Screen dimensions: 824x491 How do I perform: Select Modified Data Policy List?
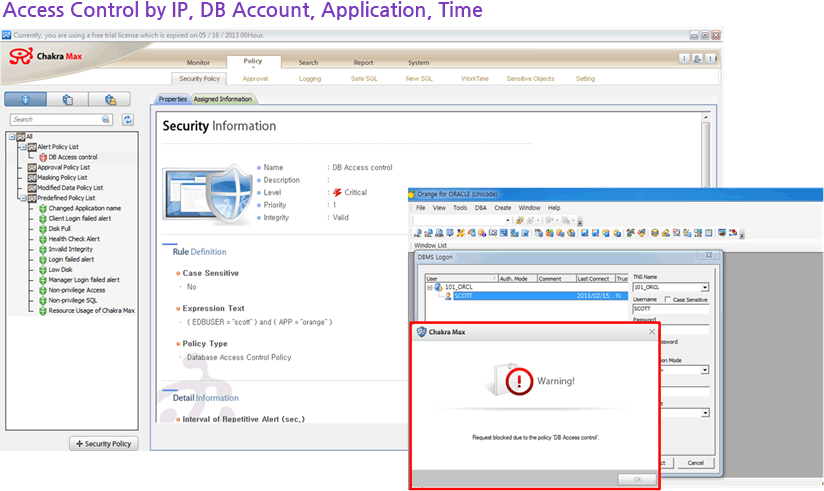(70, 188)
